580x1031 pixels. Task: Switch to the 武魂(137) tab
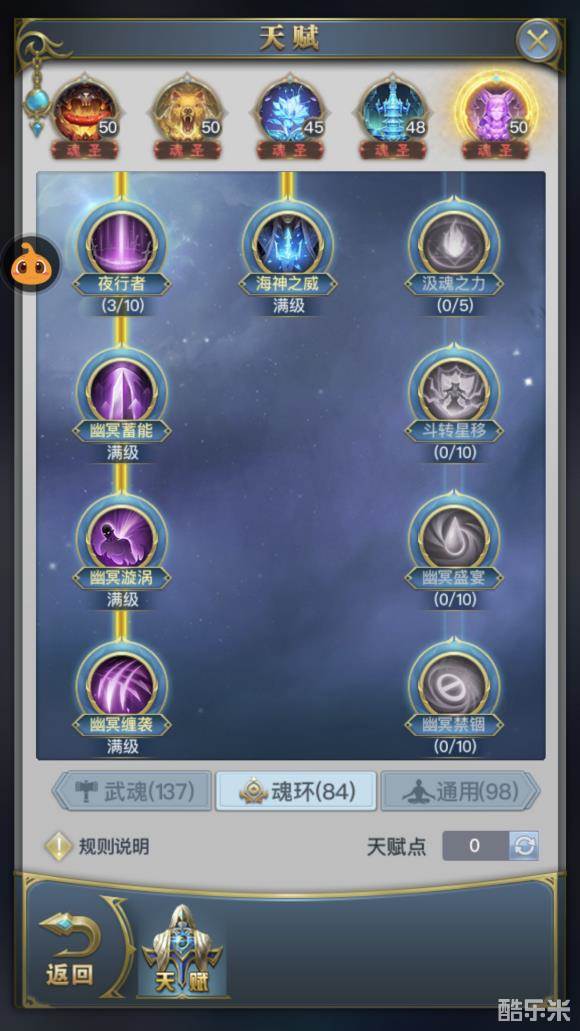132,791
